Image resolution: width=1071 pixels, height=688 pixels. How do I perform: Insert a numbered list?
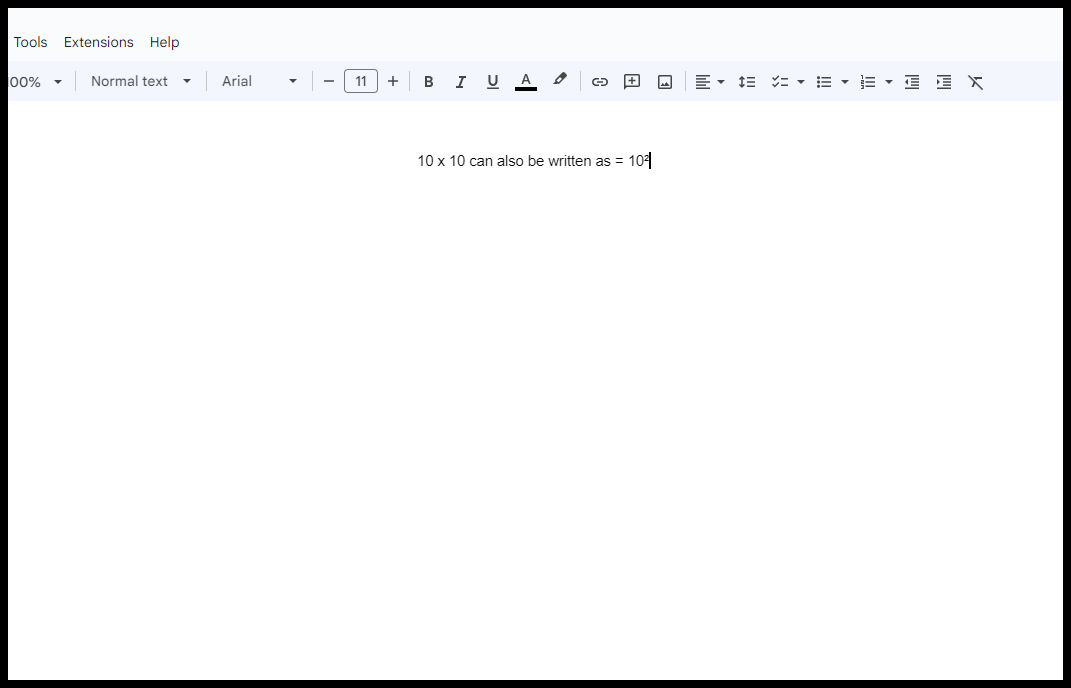pos(867,82)
